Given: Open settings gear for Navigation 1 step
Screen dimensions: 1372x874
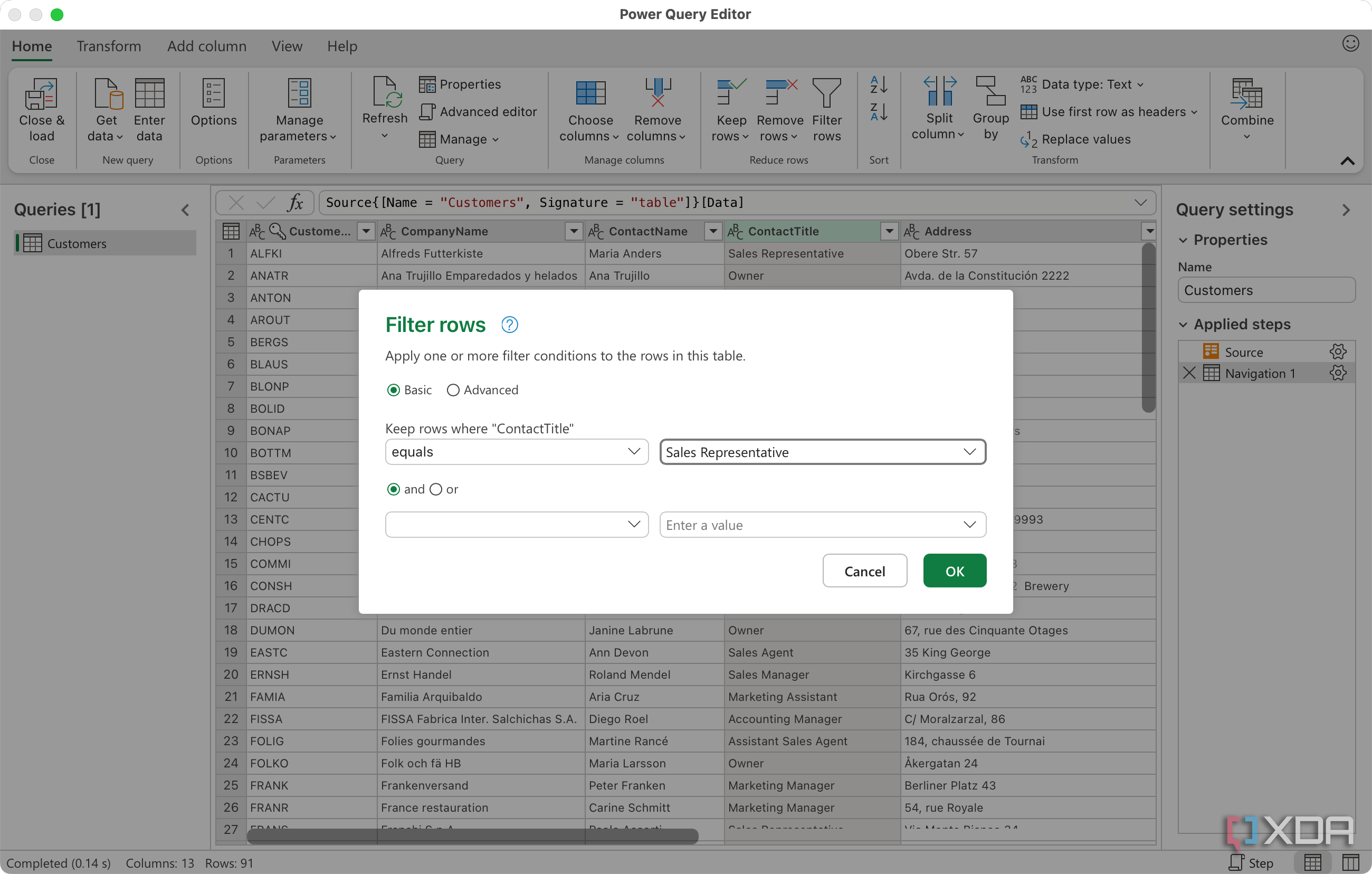Looking at the screenshot, I should click(x=1338, y=373).
